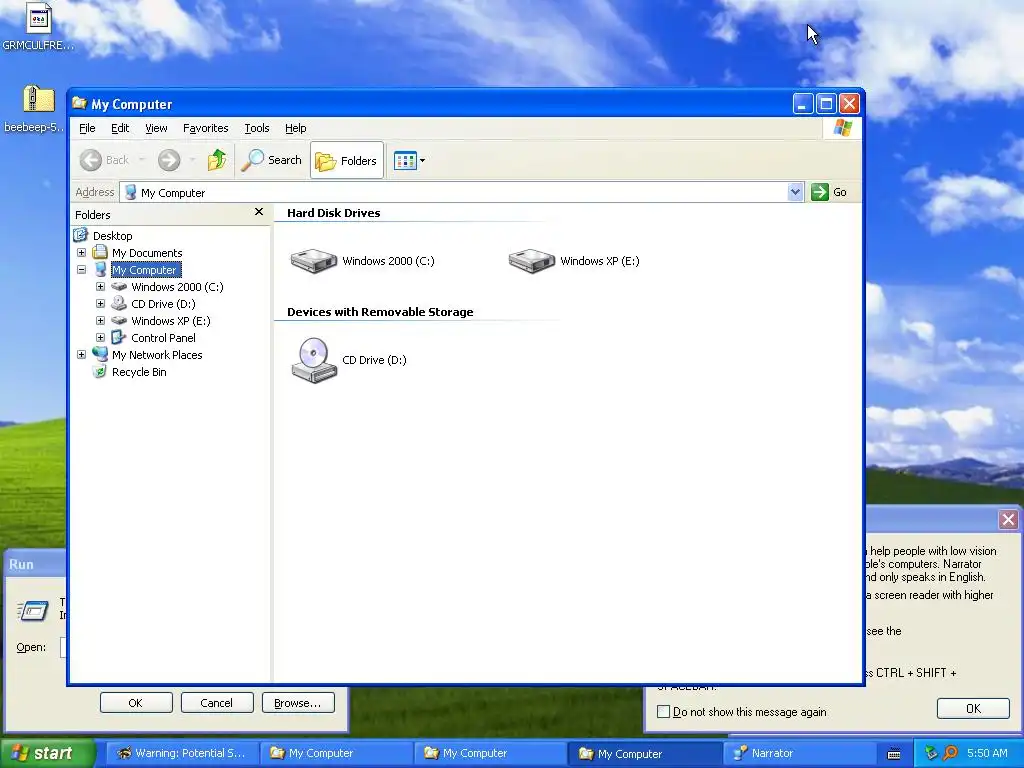The width and height of the screenshot is (1024, 768).
Task: Open the Tools menu
Action: point(257,128)
